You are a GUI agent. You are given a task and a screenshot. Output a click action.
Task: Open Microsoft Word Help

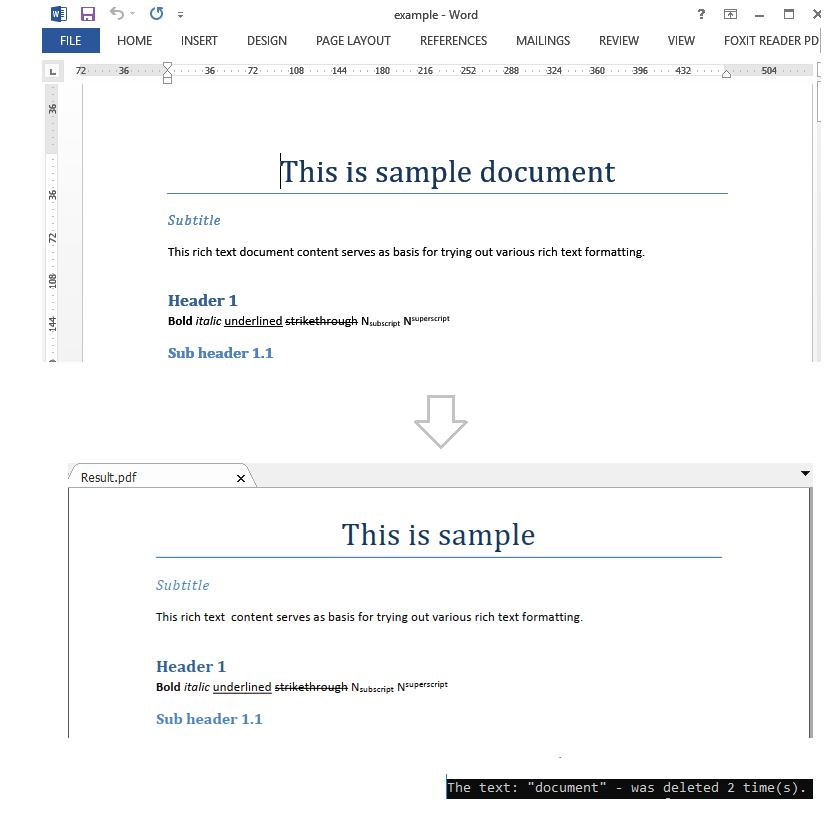click(701, 14)
